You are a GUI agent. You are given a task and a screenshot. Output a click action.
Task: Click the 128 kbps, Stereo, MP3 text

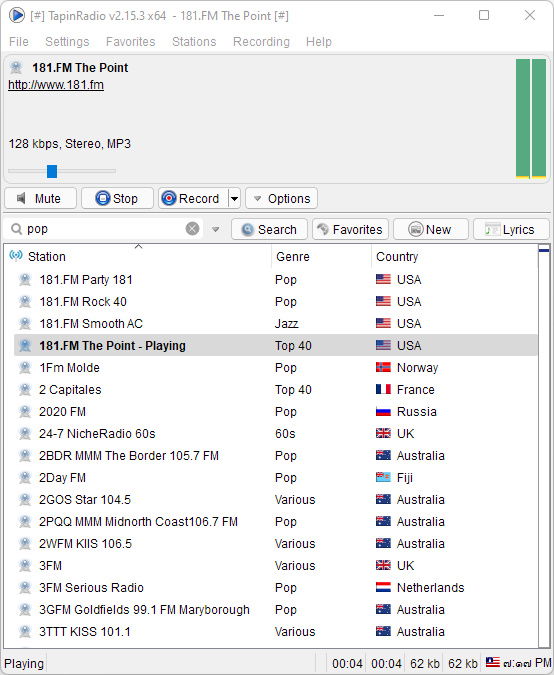click(x=70, y=144)
